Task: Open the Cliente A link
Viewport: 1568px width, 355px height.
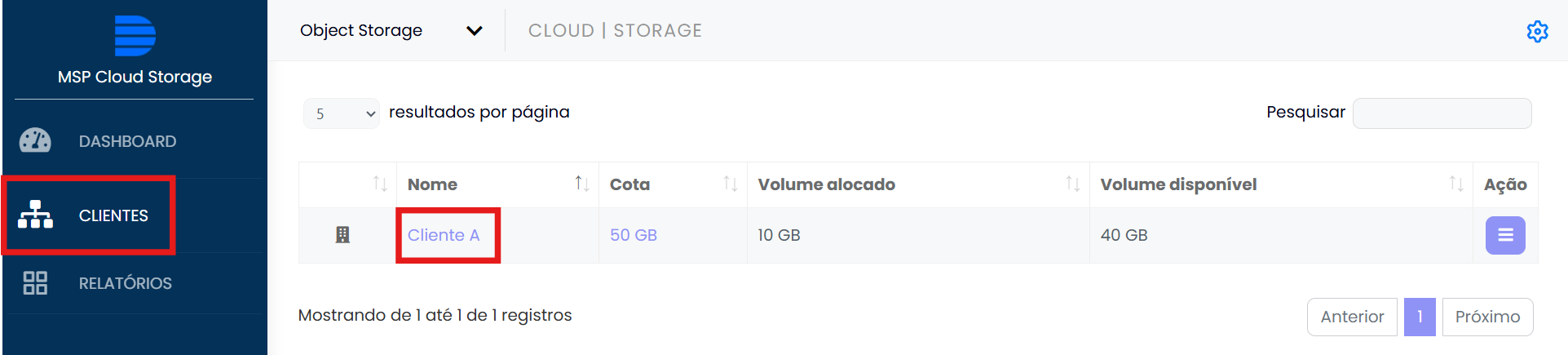Action: pyautogui.click(x=444, y=235)
